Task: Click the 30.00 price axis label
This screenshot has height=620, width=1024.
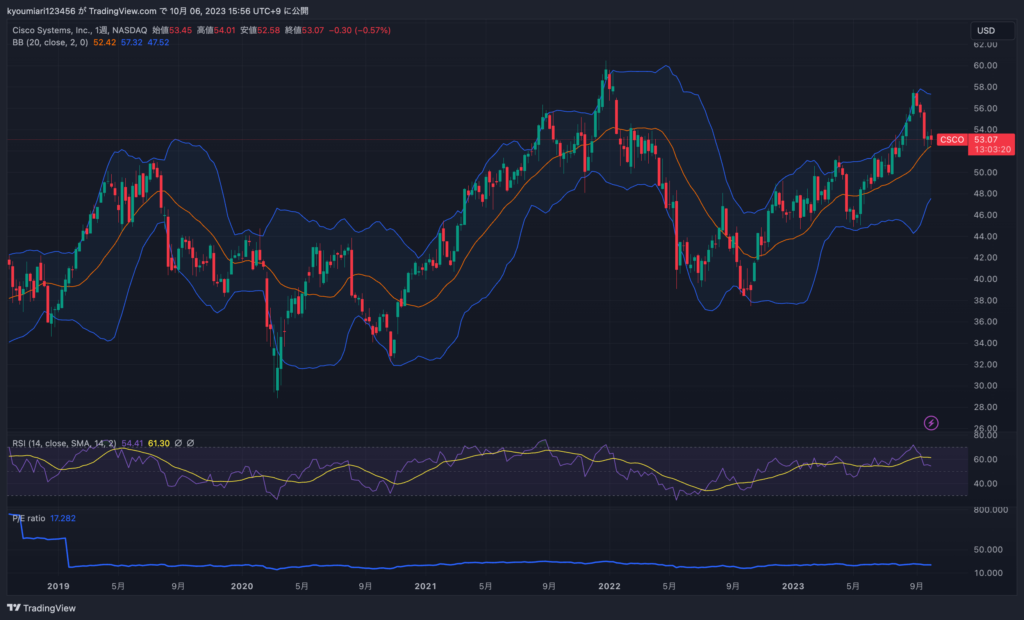Action: coord(985,385)
